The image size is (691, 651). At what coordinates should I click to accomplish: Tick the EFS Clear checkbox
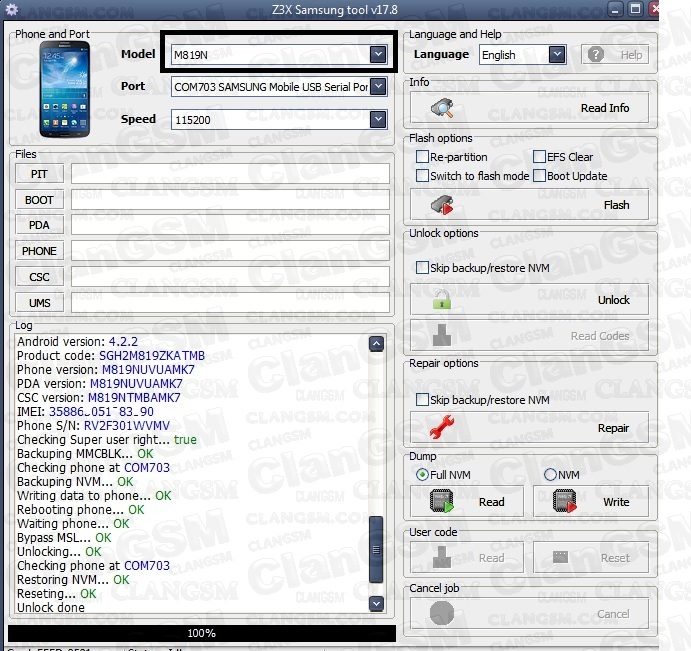(x=539, y=156)
